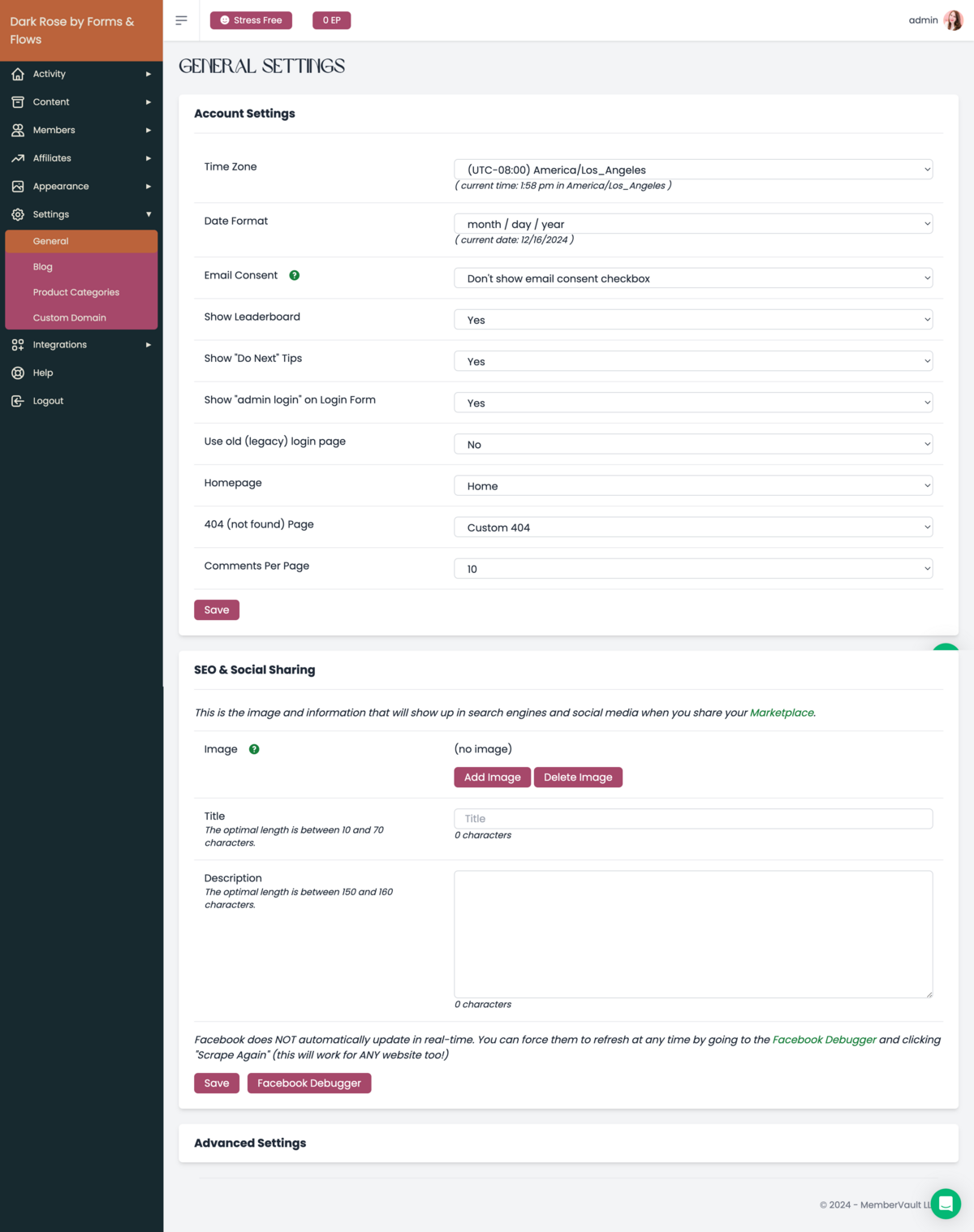Click the Members people icon in sidebar
974x1232 pixels.
point(18,131)
